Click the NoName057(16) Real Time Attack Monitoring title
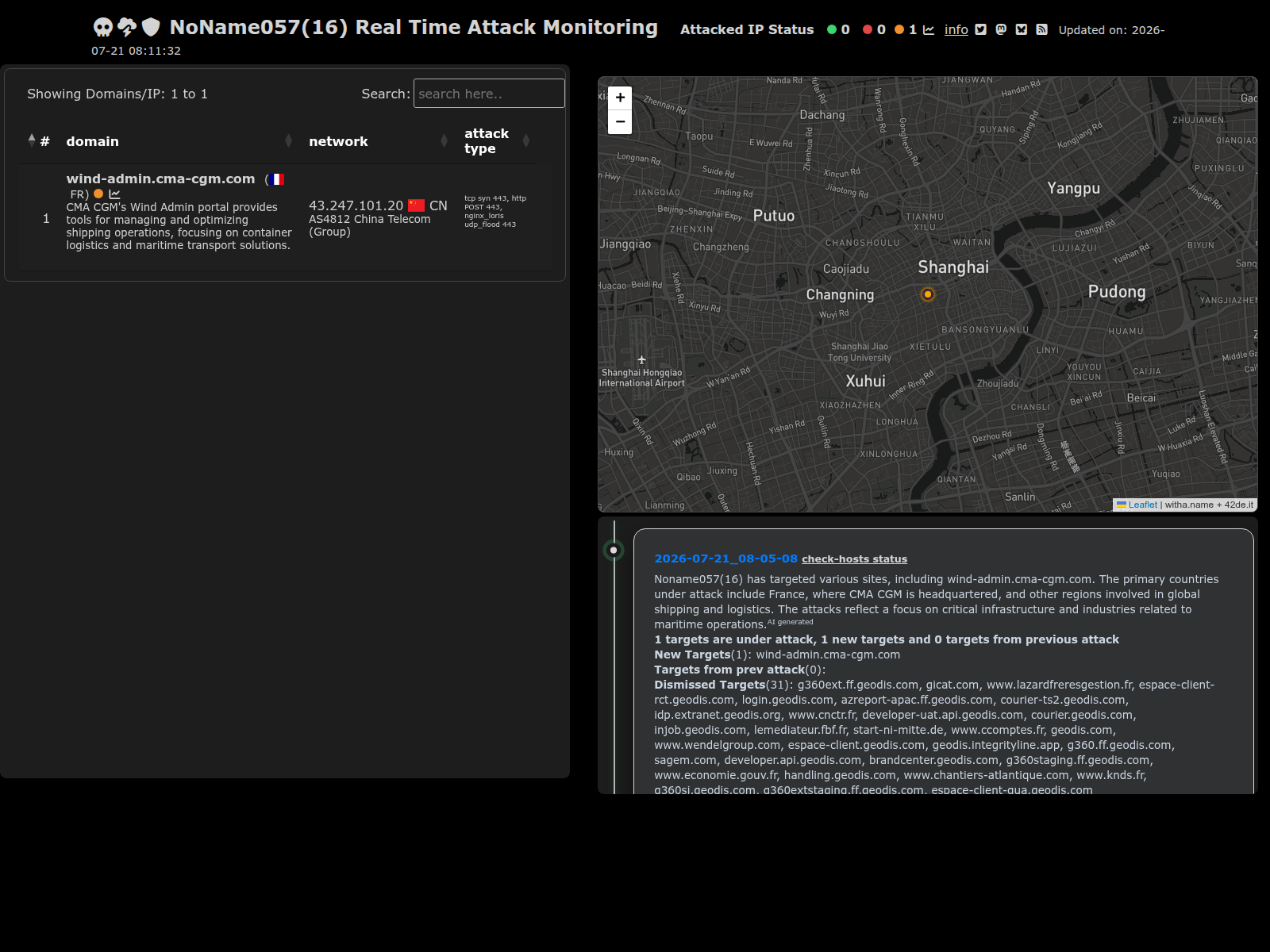This screenshot has width=1270, height=952. pyautogui.click(x=414, y=27)
